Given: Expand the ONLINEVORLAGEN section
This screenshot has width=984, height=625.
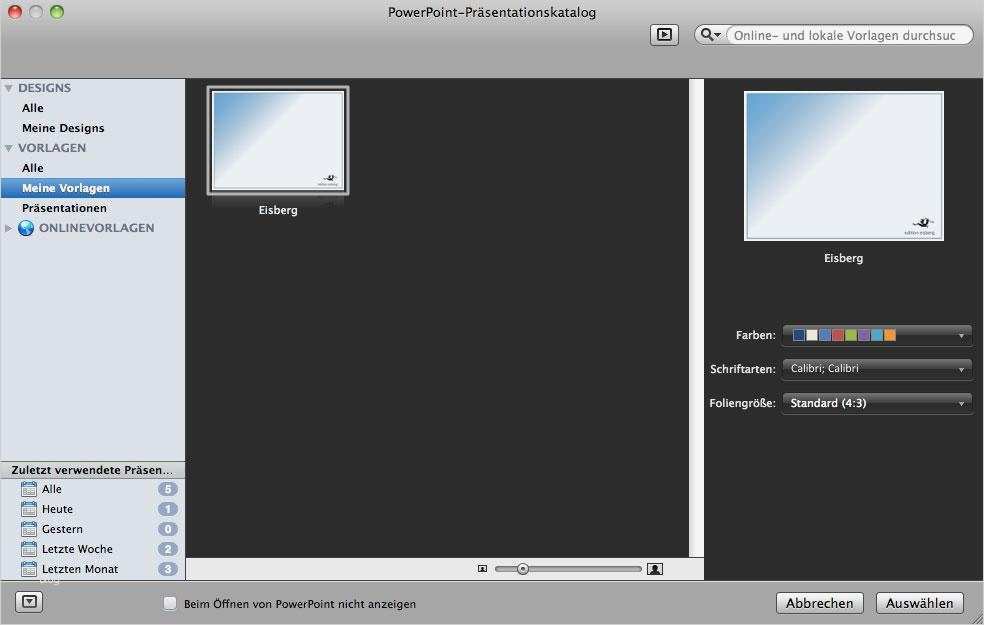Looking at the screenshot, I should pos(8,228).
